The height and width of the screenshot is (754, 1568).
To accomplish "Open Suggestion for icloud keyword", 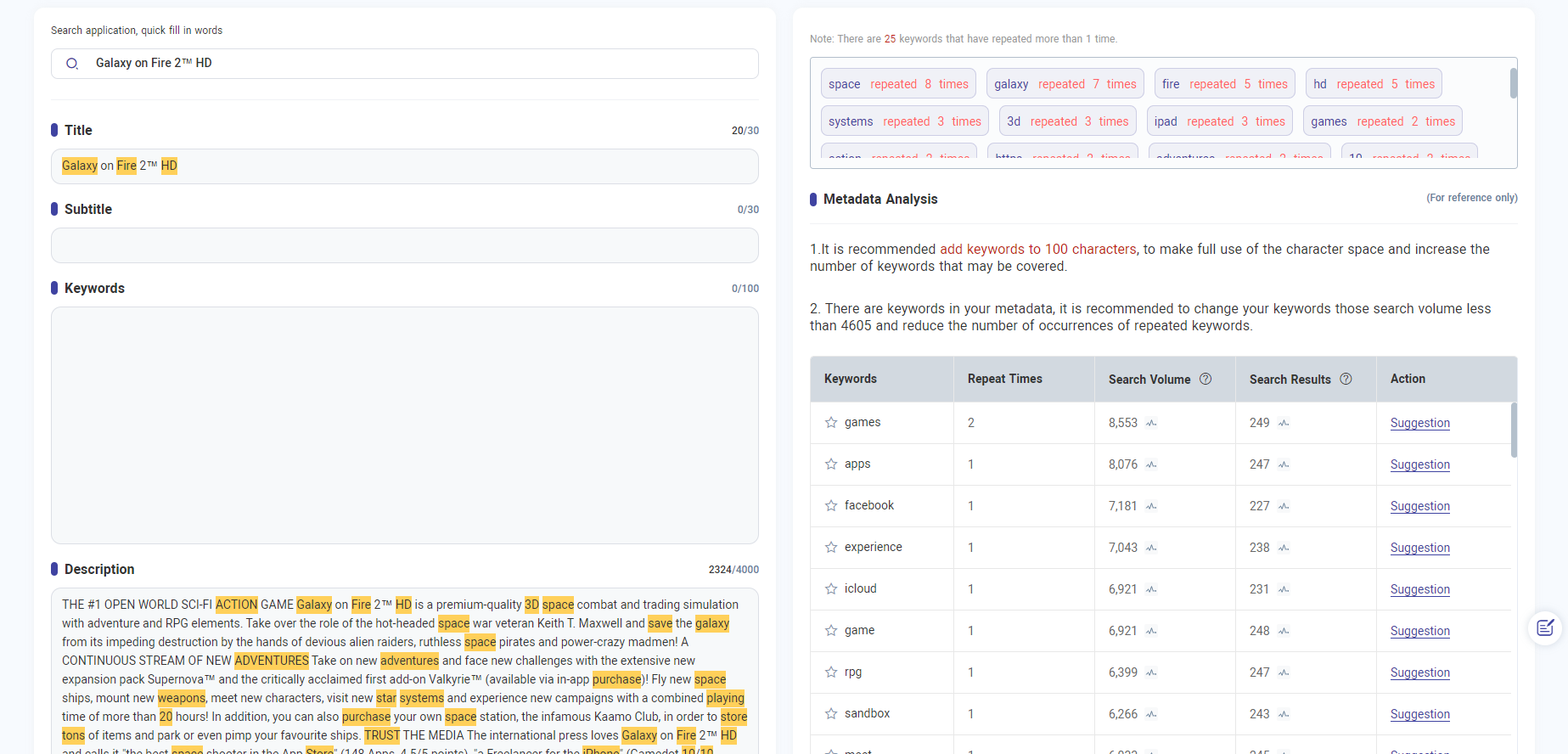I will 1419,589.
